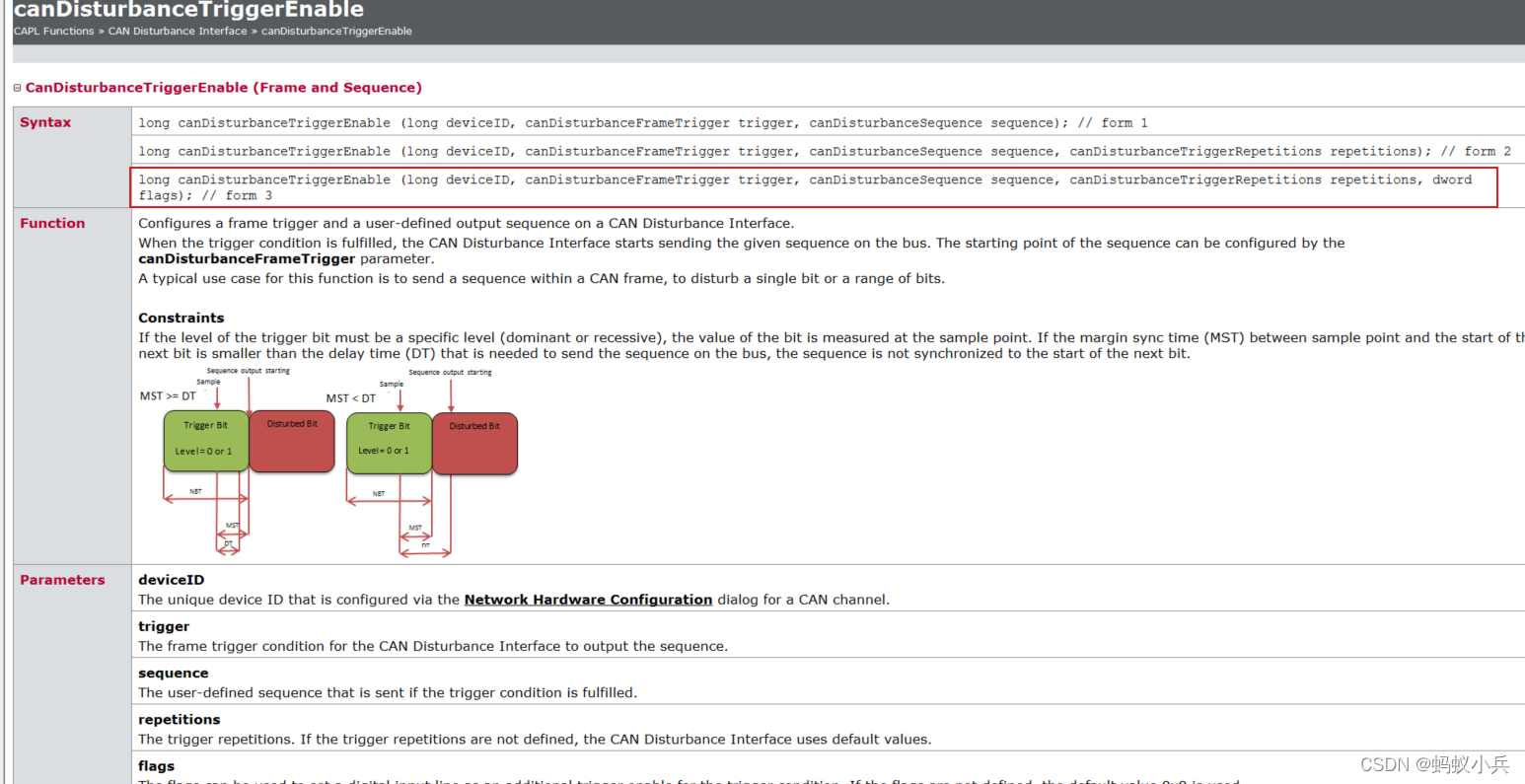Click the 'user-defined sequence that is sent' description

pyautogui.click(x=388, y=693)
